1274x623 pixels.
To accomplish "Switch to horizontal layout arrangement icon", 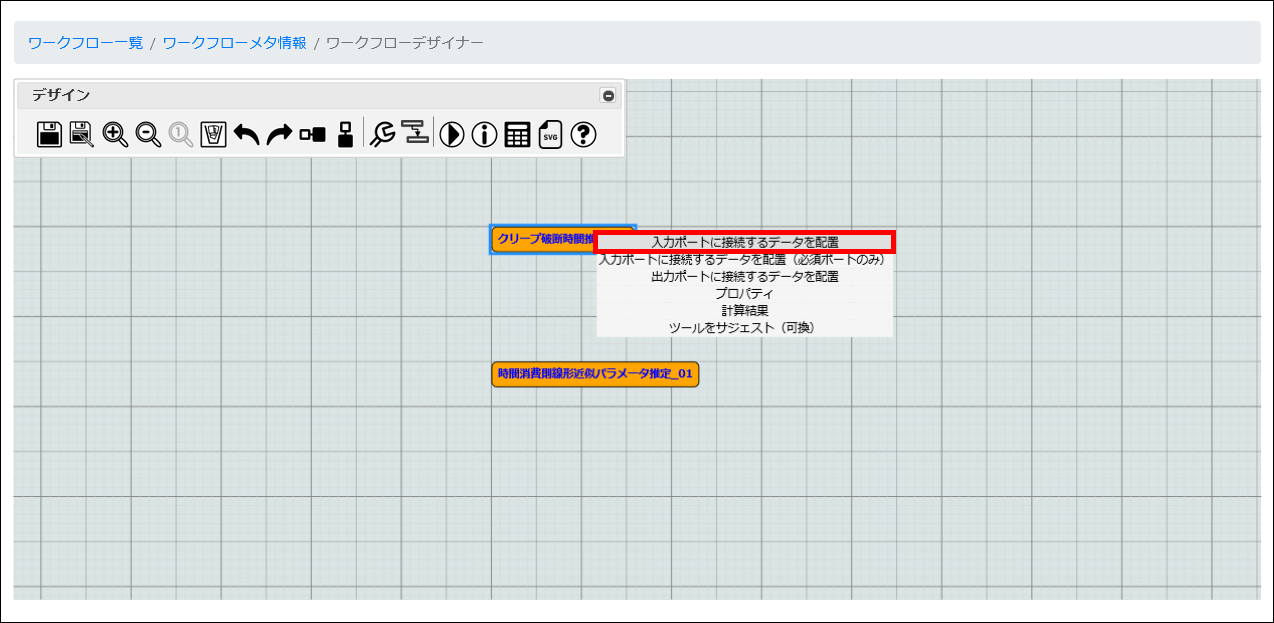I will pyautogui.click(x=312, y=134).
